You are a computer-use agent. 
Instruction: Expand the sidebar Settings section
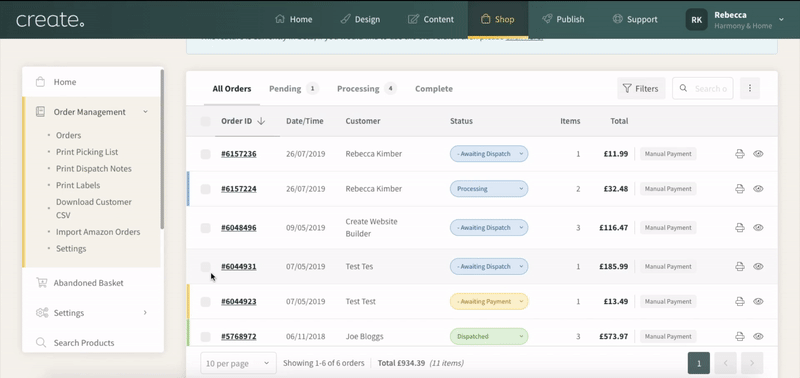pos(145,313)
